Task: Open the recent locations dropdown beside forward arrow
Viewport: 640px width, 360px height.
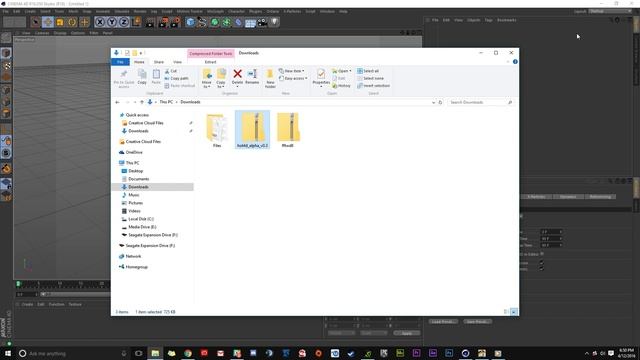Action: pos(135,102)
